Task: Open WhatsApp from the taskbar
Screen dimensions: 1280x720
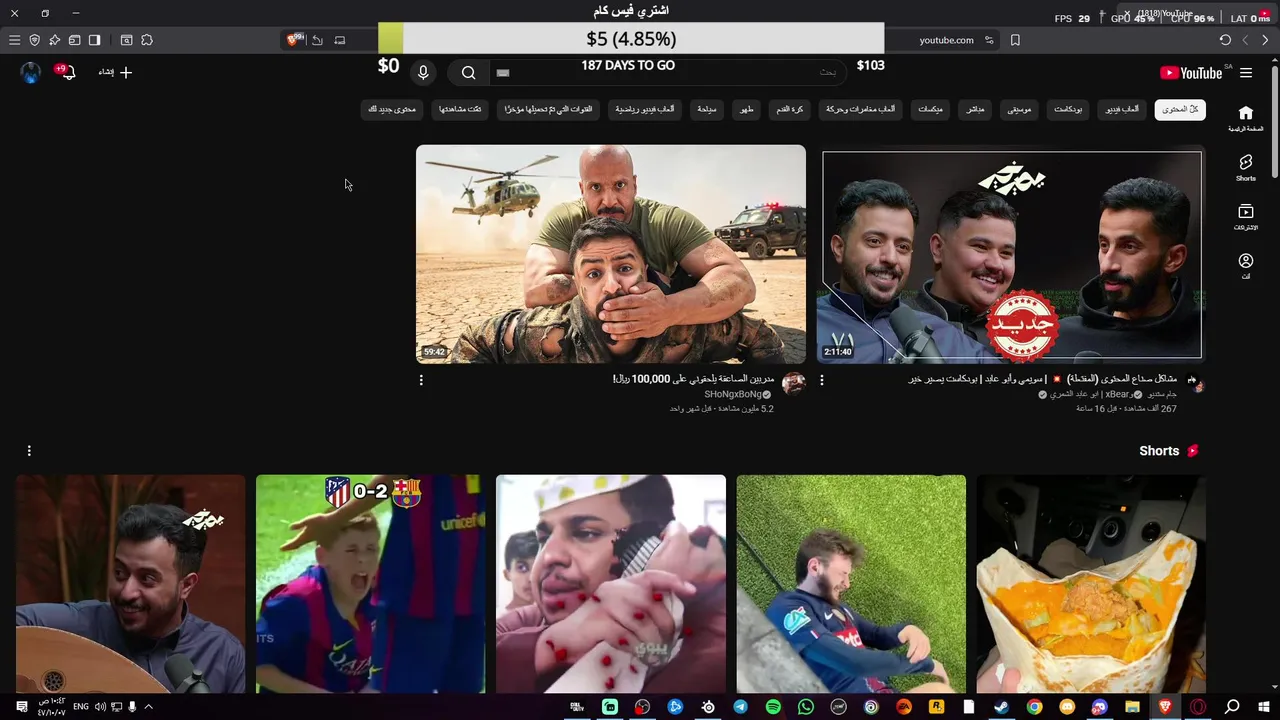Action: pyautogui.click(x=806, y=707)
